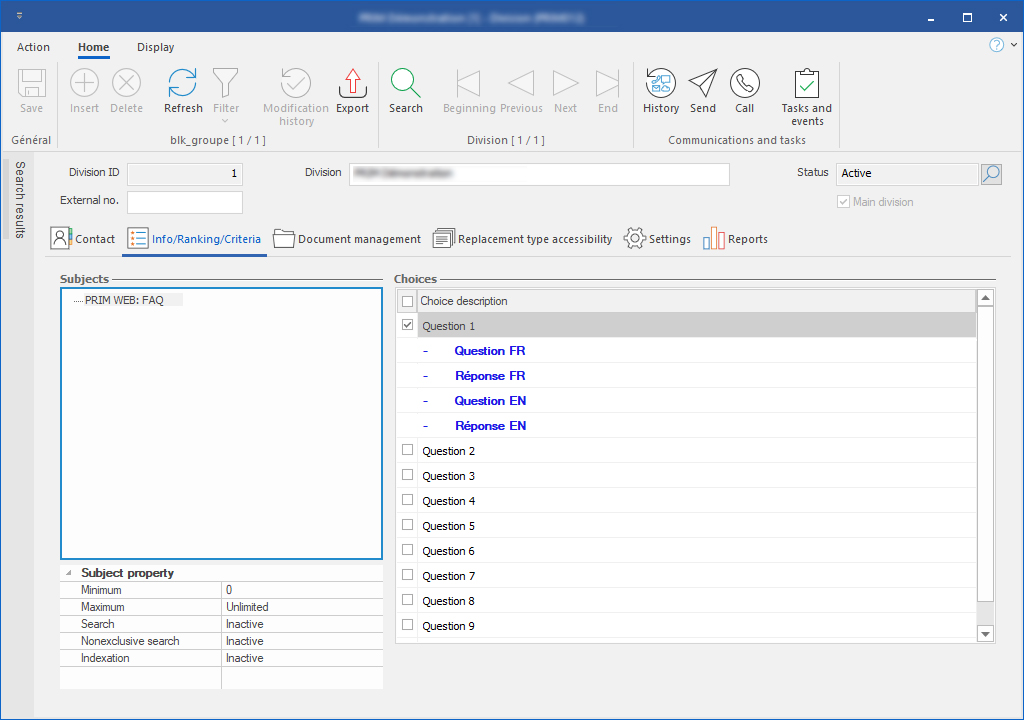The height and width of the screenshot is (720, 1024).
Task: Click the Refresh icon in the ribbon
Action: click(x=183, y=84)
